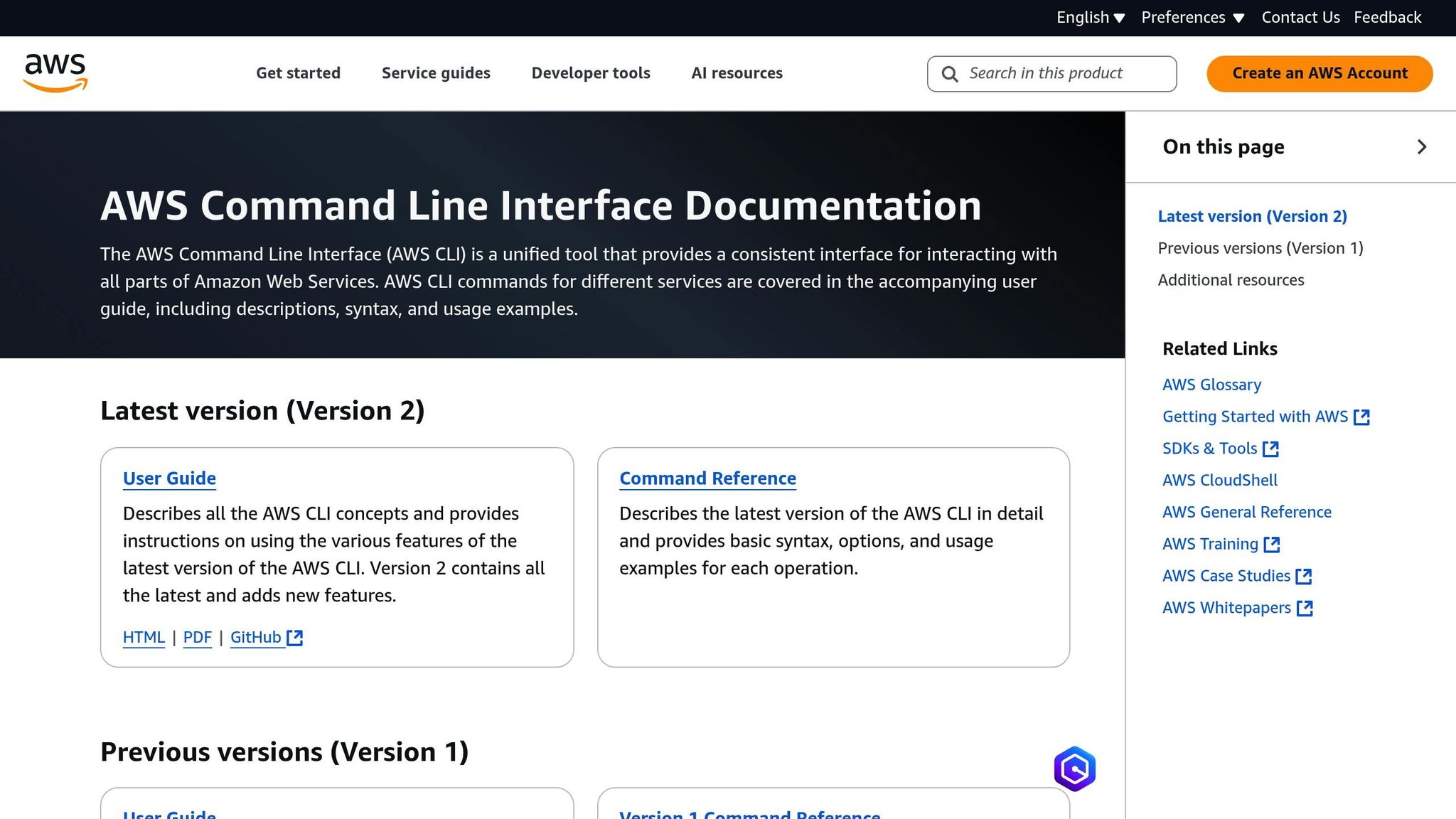Open the chat assistant hexagon icon

1074,769
